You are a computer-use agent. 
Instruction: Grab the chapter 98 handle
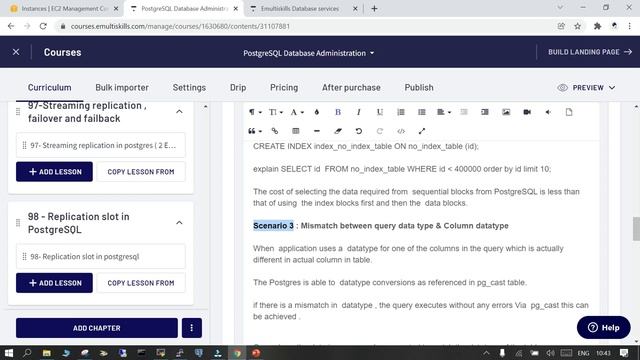pos(18,222)
